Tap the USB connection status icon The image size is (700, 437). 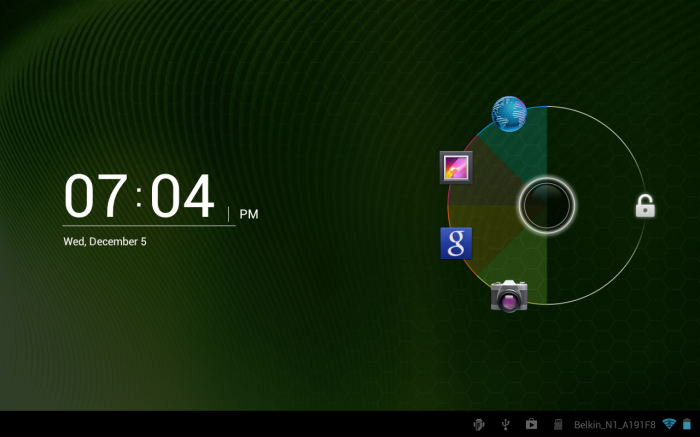(506, 424)
